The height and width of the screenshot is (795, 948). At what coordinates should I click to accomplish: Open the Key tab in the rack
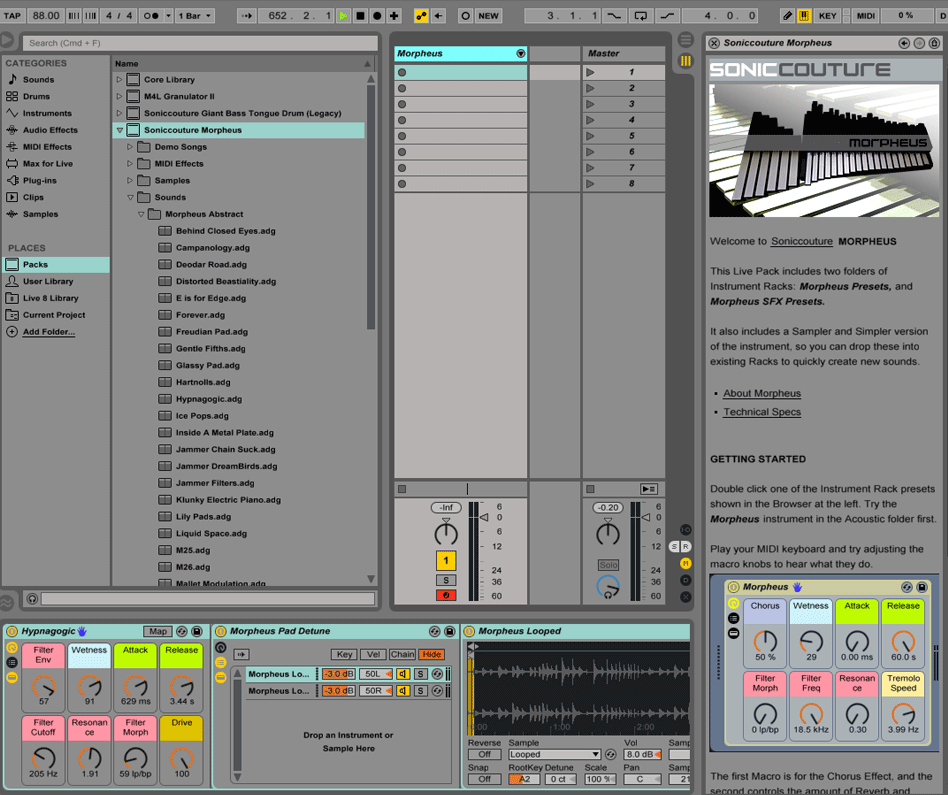344,654
